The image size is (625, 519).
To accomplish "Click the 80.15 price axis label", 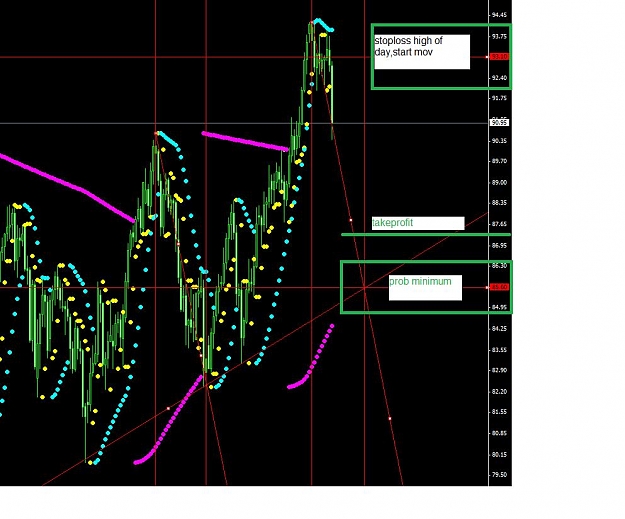I will click(499, 454).
